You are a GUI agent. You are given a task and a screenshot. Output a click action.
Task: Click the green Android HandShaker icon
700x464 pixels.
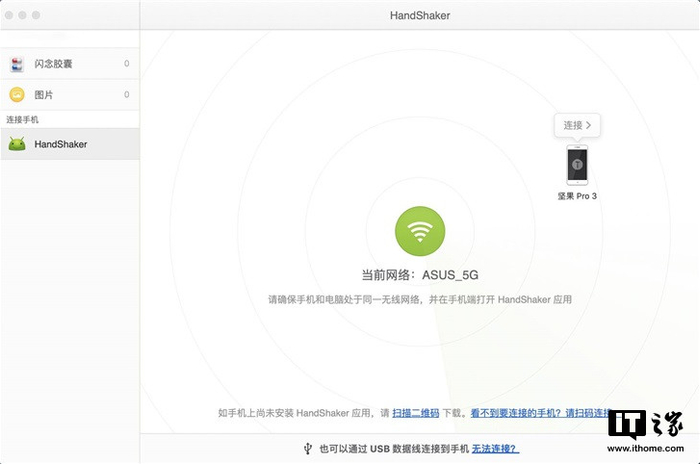tap(17, 144)
